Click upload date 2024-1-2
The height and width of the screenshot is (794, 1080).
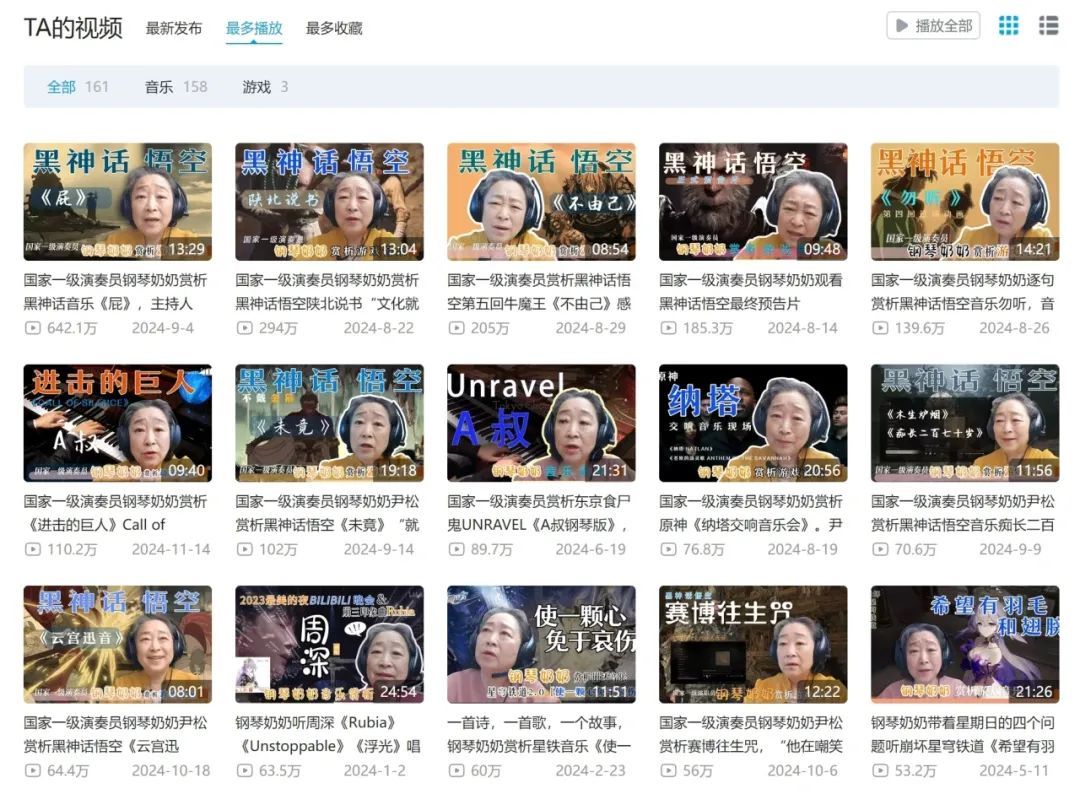[375, 771]
